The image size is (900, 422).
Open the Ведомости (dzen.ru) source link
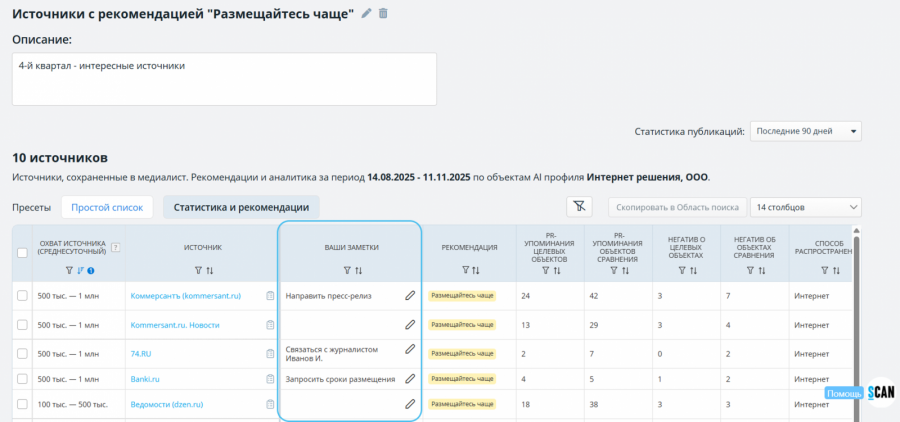click(x=166, y=405)
